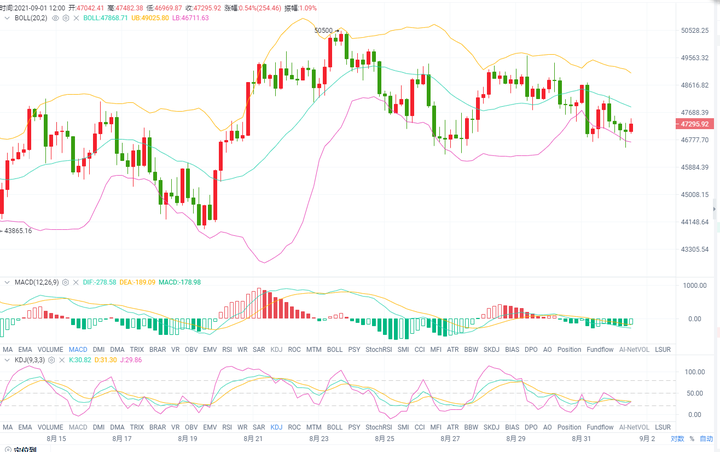
Task: Select AI-NetVOL tab in bottom indicator row
Action: [x=634, y=427]
